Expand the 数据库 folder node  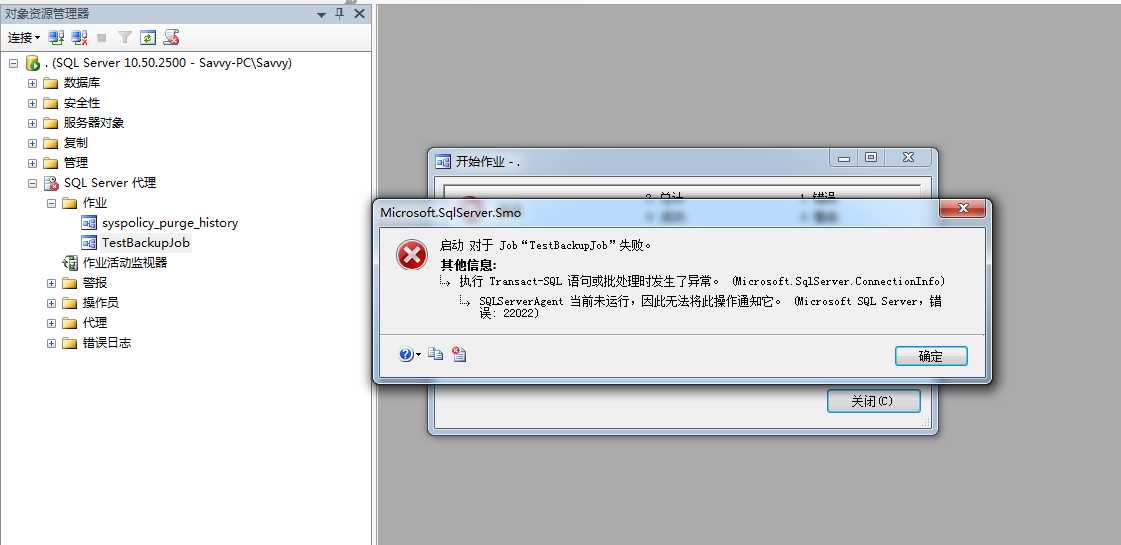32,83
